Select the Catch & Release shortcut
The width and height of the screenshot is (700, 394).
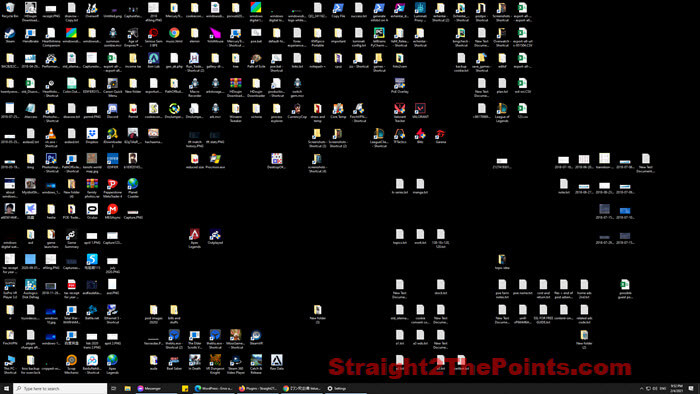(x=256, y=365)
